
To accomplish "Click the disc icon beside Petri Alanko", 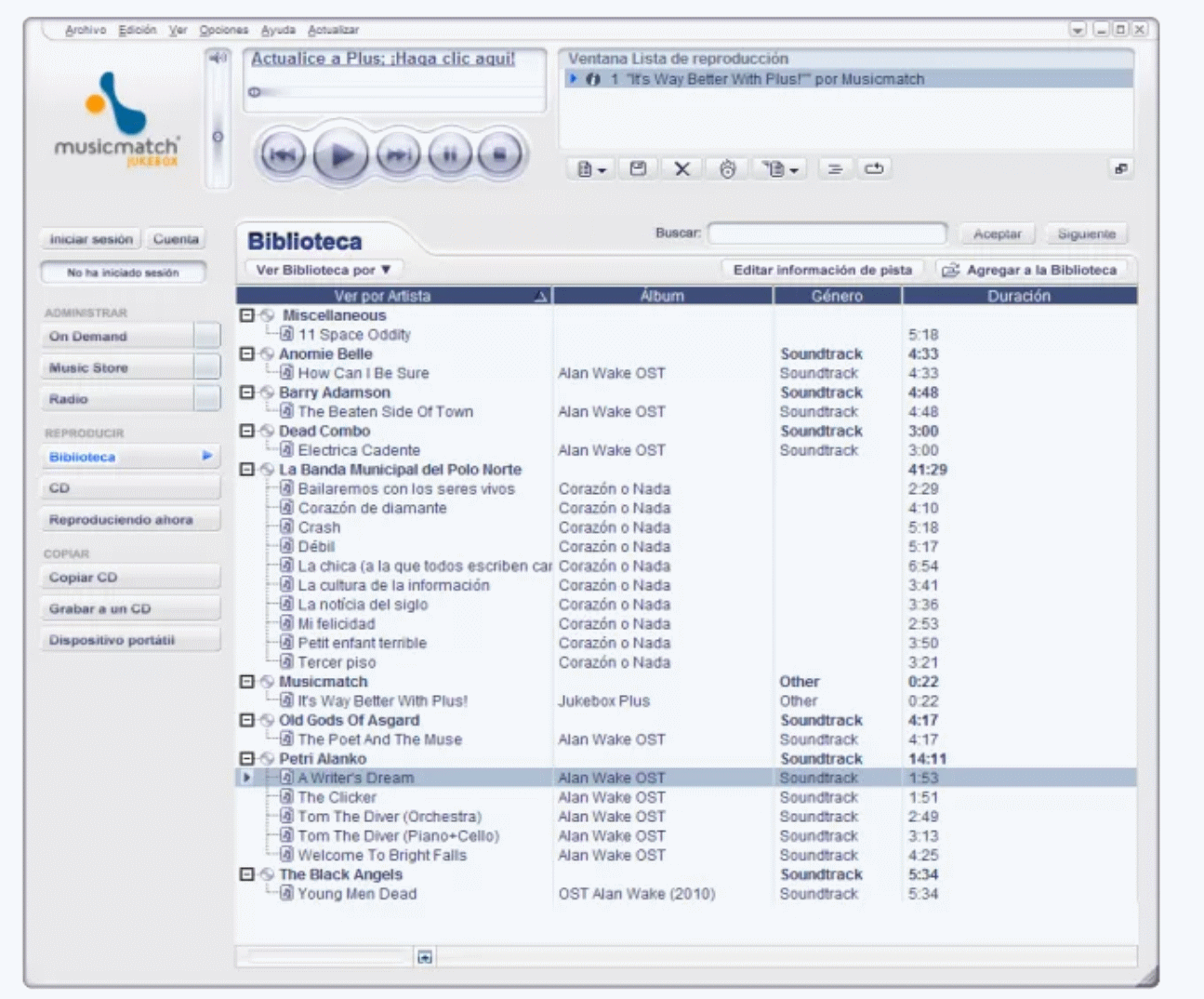I will pos(267,759).
